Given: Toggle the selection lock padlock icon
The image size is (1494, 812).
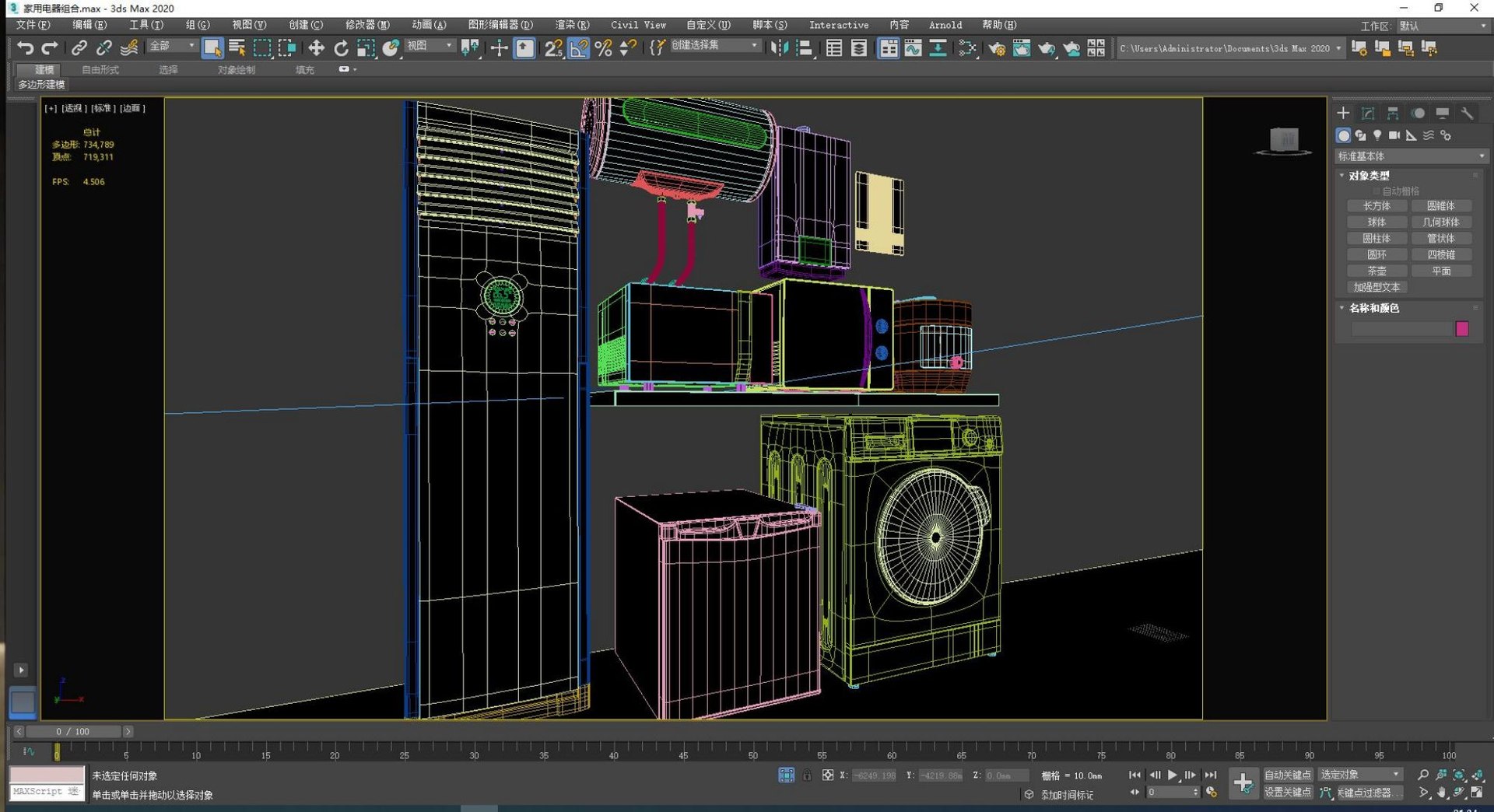Looking at the screenshot, I should (x=807, y=775).
